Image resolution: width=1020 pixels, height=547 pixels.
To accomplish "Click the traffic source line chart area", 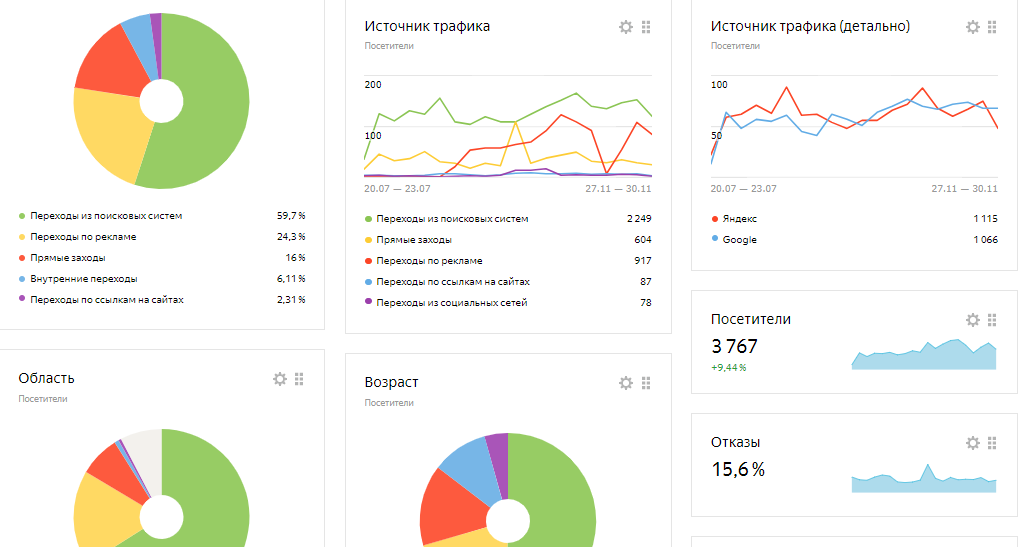I will (508, 127).
